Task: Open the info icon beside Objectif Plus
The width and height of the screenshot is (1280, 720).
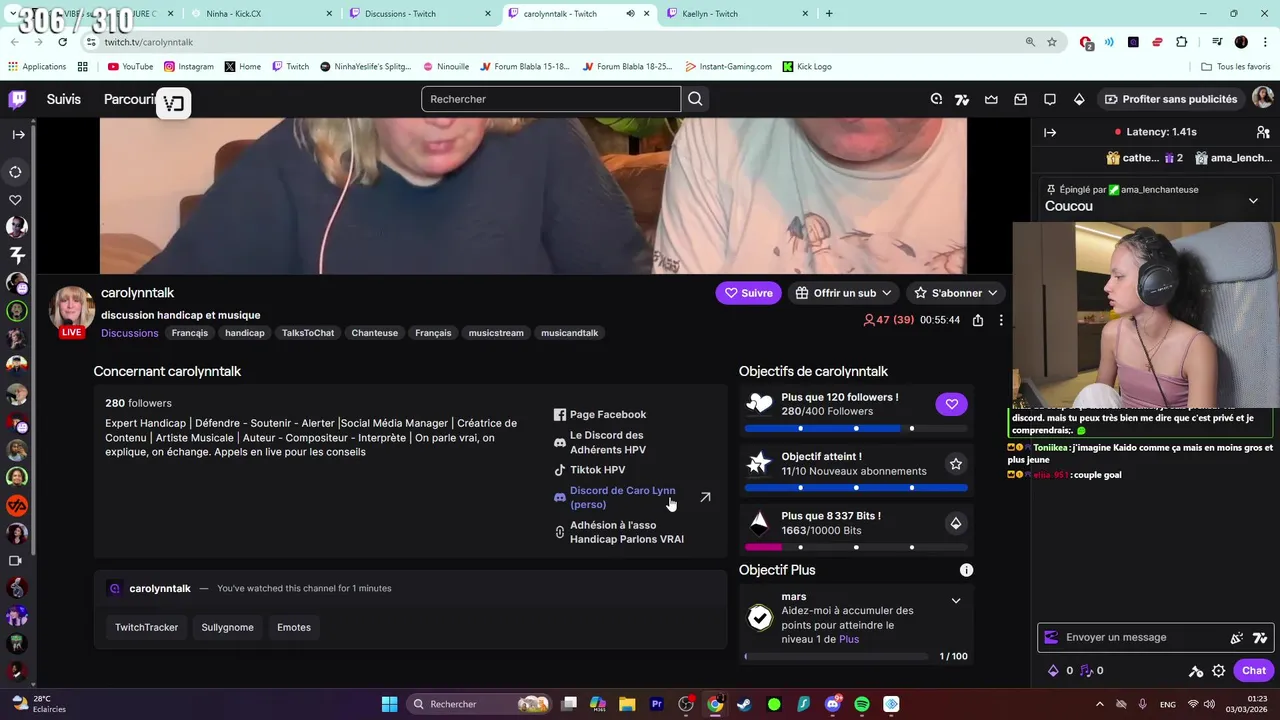Action: point(966,570)
